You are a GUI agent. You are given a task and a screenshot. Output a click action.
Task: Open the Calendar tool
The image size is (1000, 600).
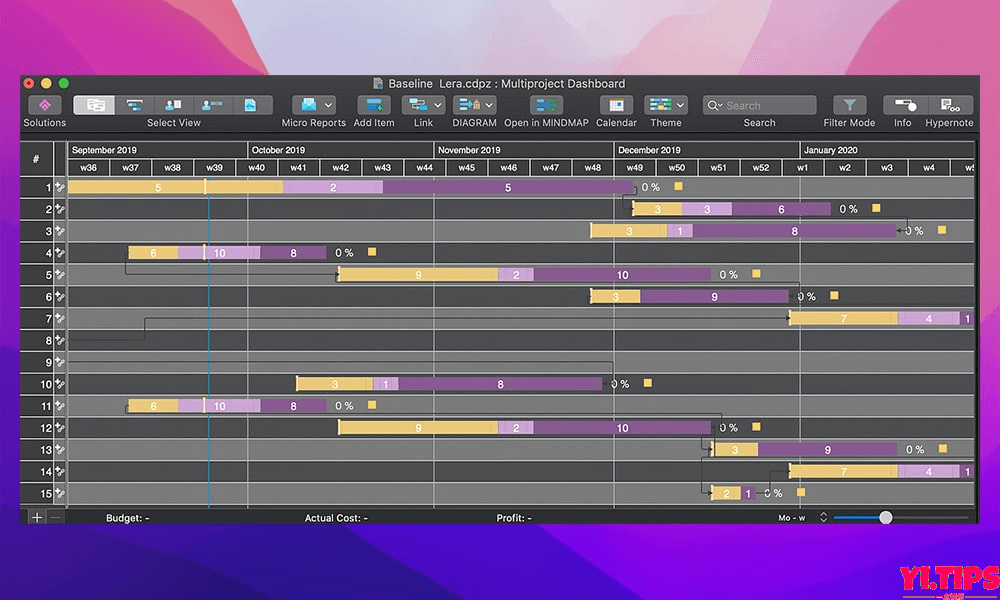(616, 105)
